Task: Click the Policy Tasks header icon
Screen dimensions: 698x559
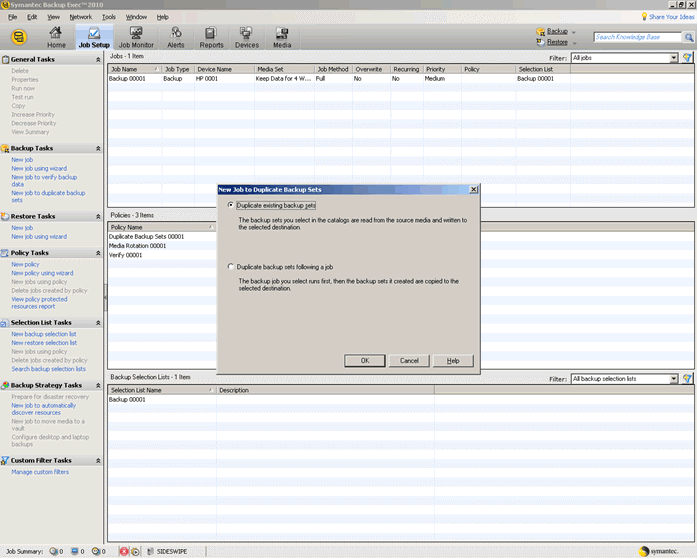Action: tap(5, 253)
